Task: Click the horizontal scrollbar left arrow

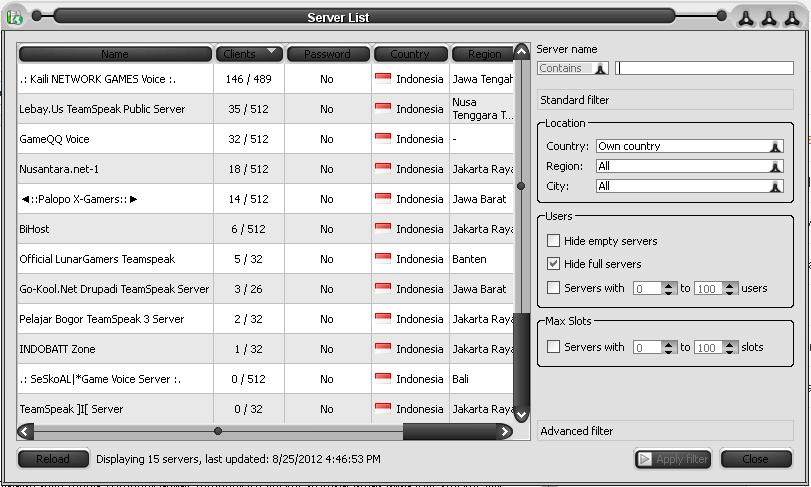Action: pyautogui.click(x=25, y=431)
